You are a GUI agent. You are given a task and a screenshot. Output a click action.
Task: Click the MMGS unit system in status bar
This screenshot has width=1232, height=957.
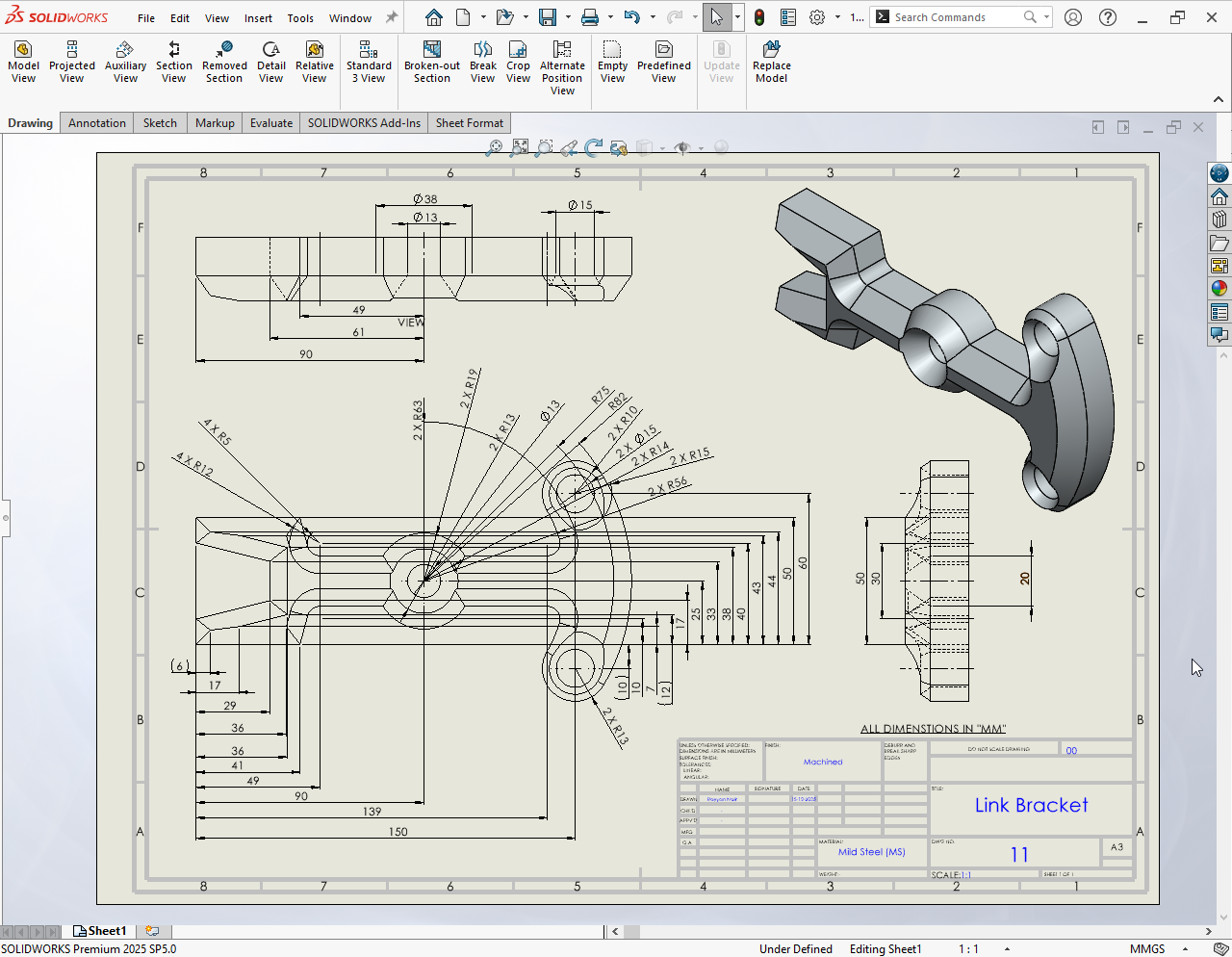pyautogui.click(x=1147, y=948)
